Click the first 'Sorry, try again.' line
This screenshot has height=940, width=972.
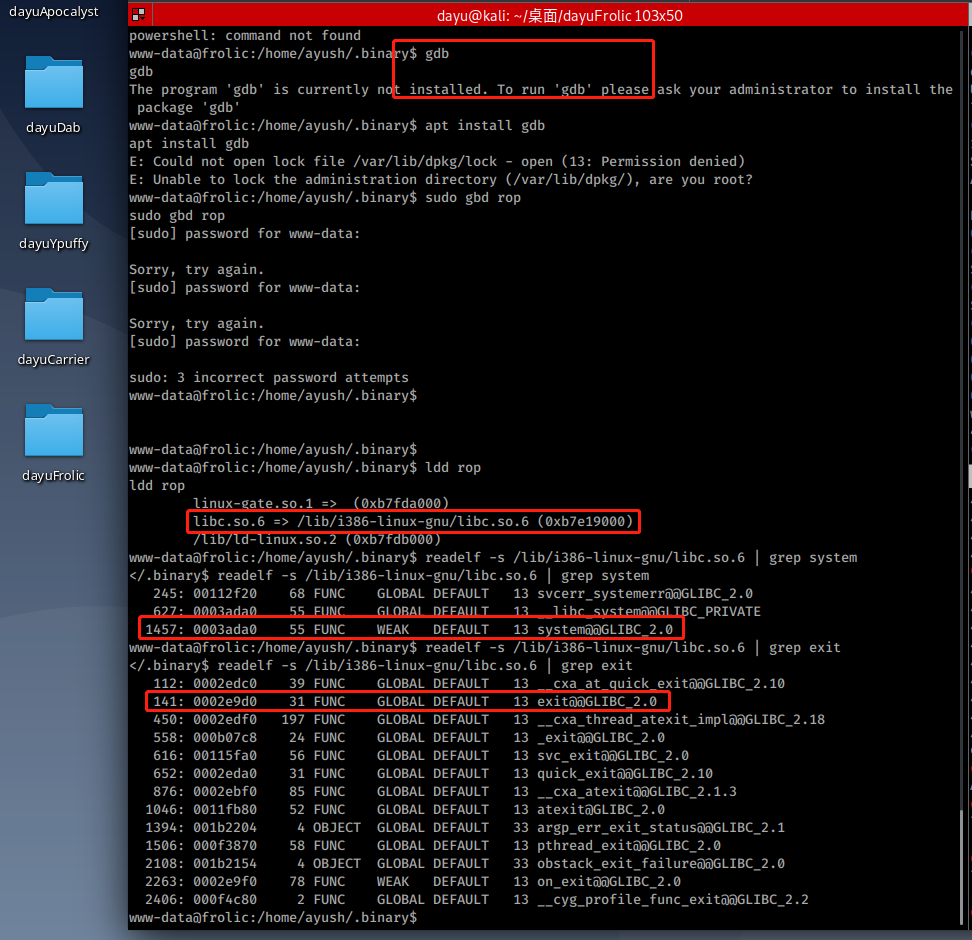point(197,269)
